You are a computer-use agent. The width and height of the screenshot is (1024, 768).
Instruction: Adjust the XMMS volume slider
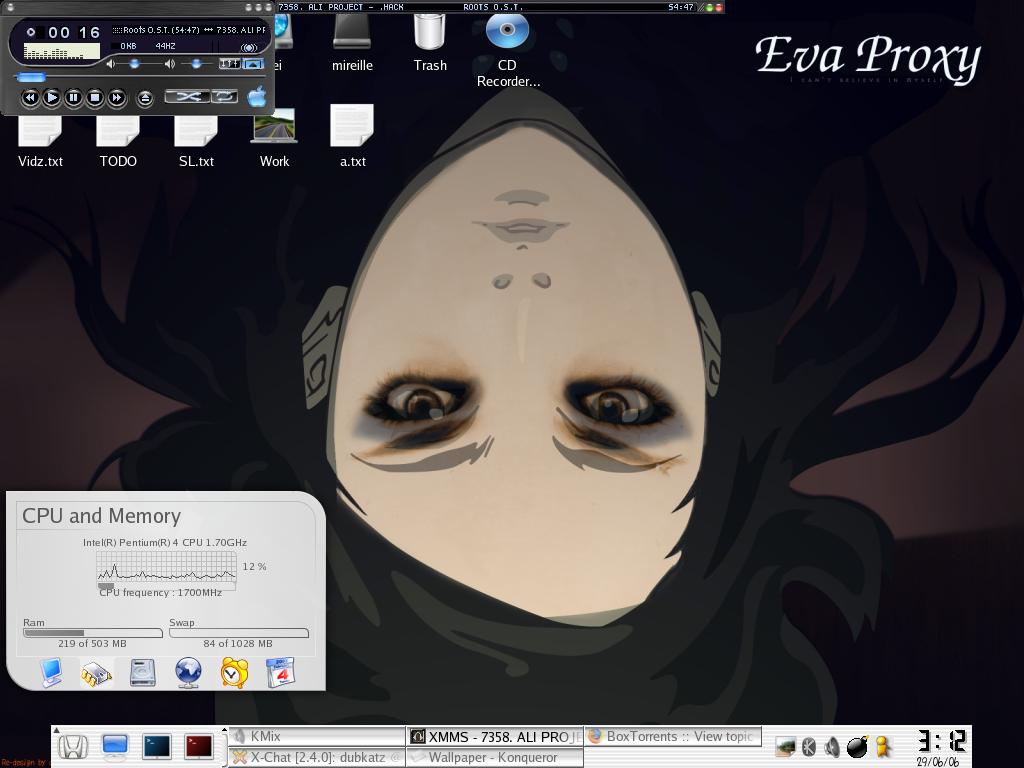135,64
